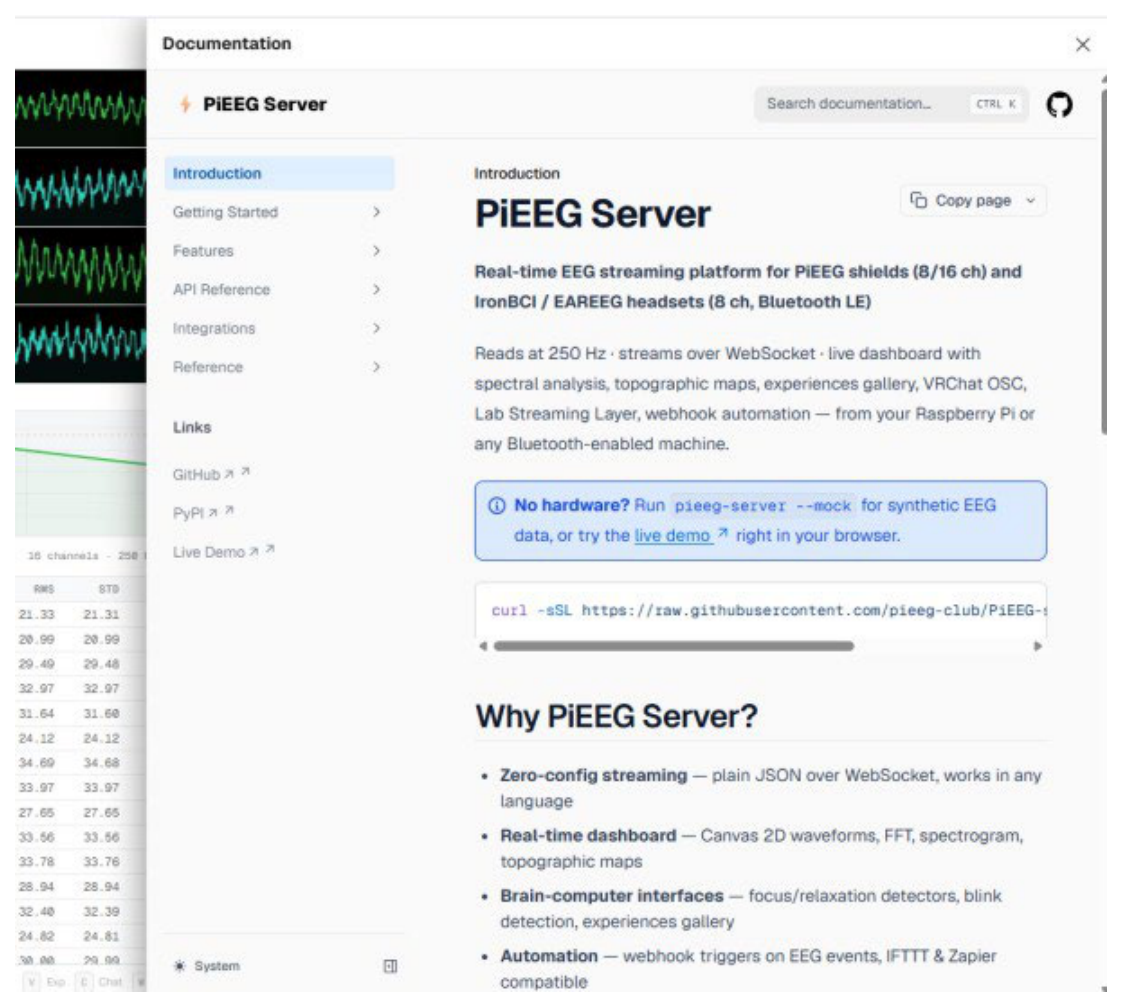
Task: Click the Automation bullet
Action: click(x=748, y=968)
